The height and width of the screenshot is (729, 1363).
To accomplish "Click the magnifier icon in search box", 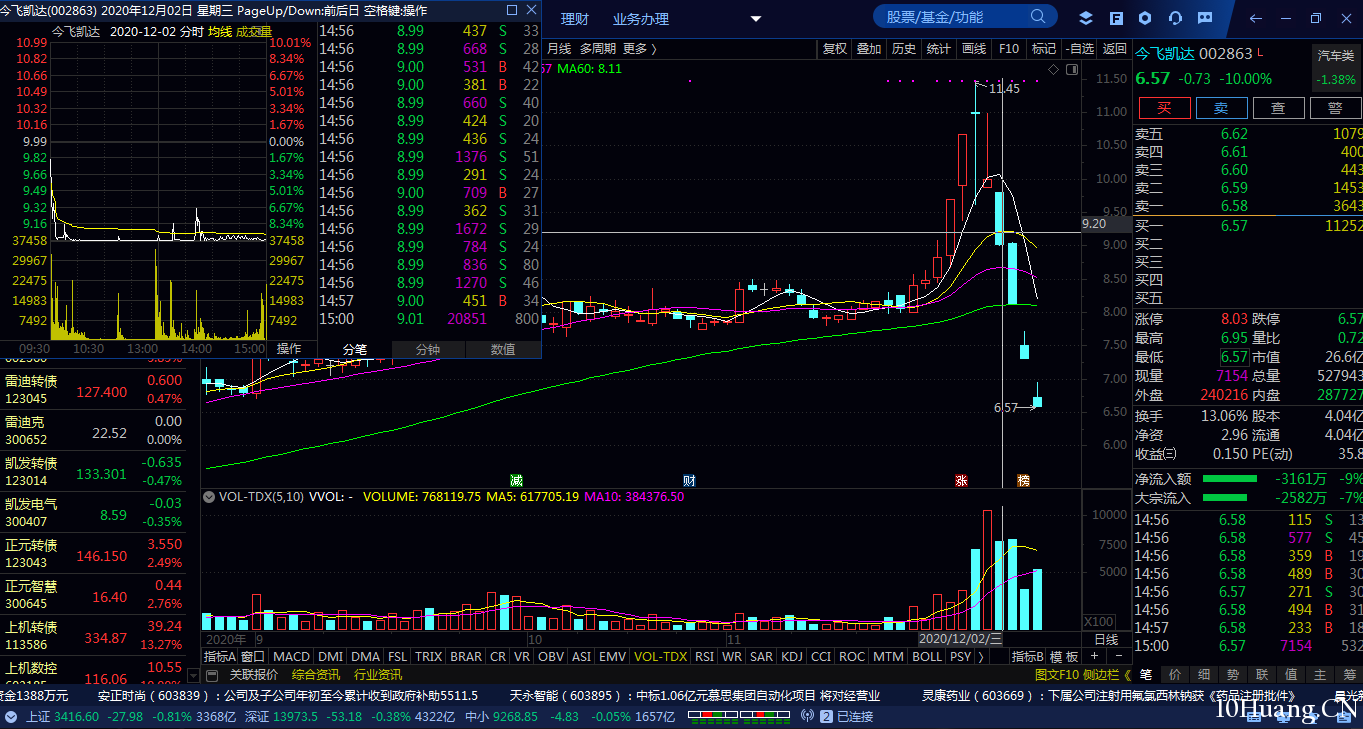I will pyautogui.click(x=1038, y=16).
